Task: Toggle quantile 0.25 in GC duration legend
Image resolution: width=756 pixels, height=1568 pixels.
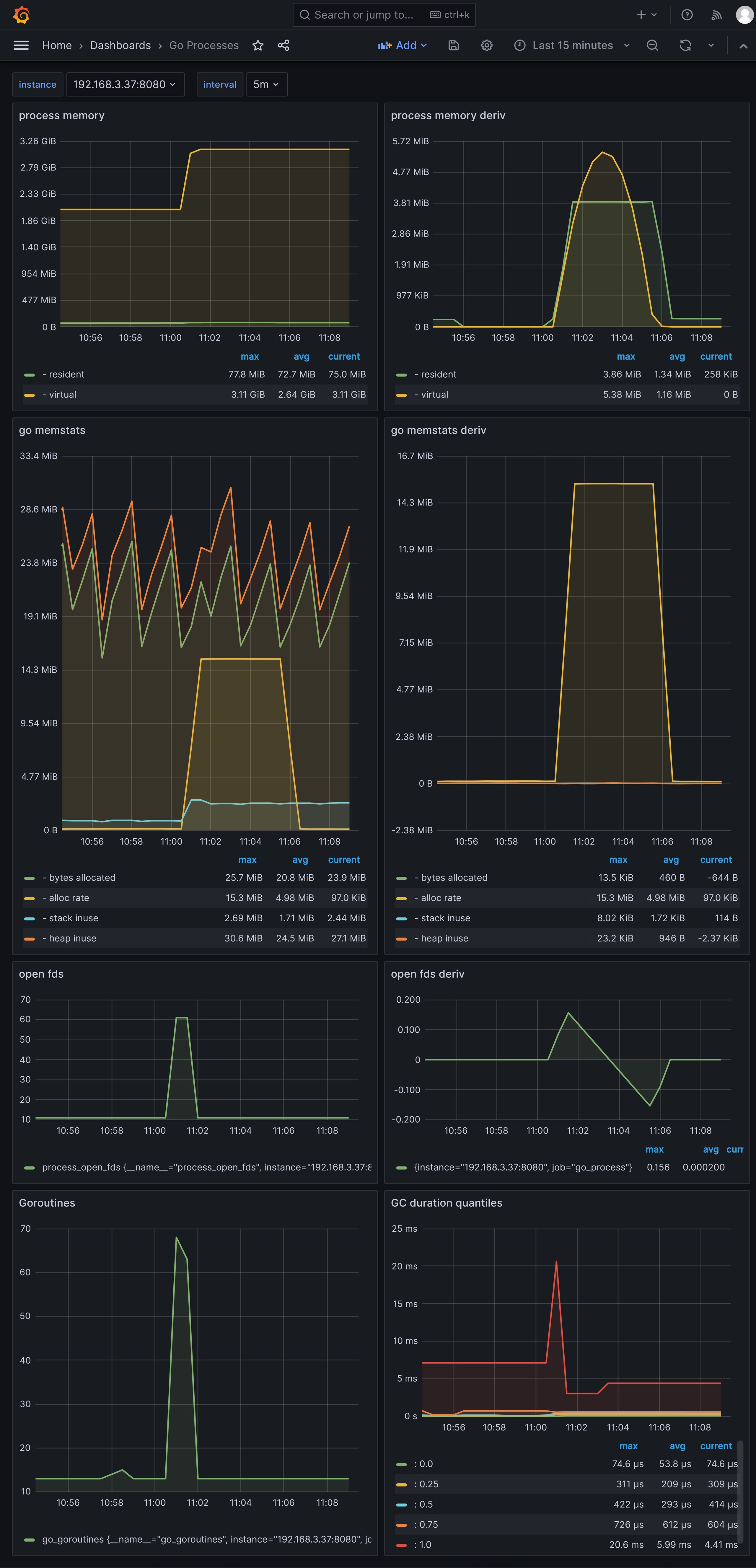Action: click(426, 1484)
